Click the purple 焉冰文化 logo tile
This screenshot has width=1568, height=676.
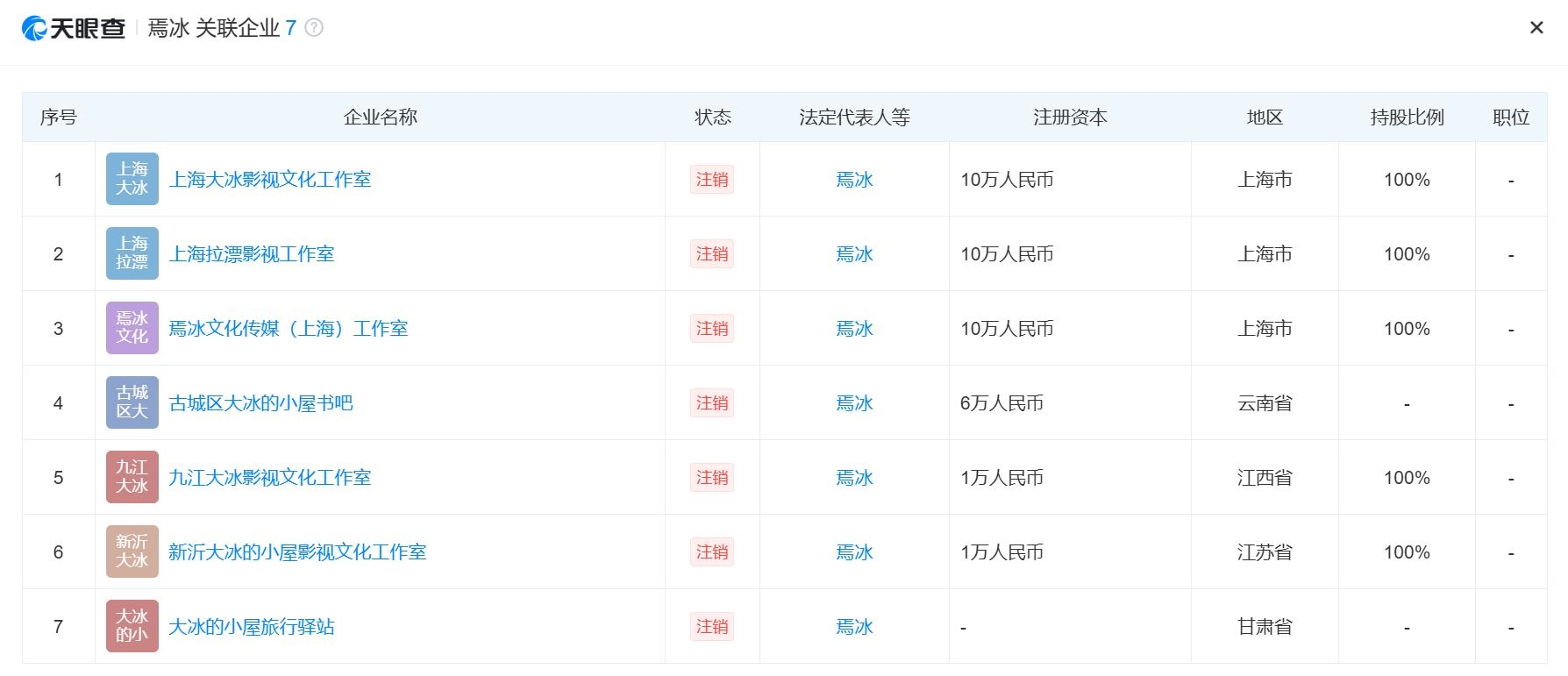click(x=132, y=328)
